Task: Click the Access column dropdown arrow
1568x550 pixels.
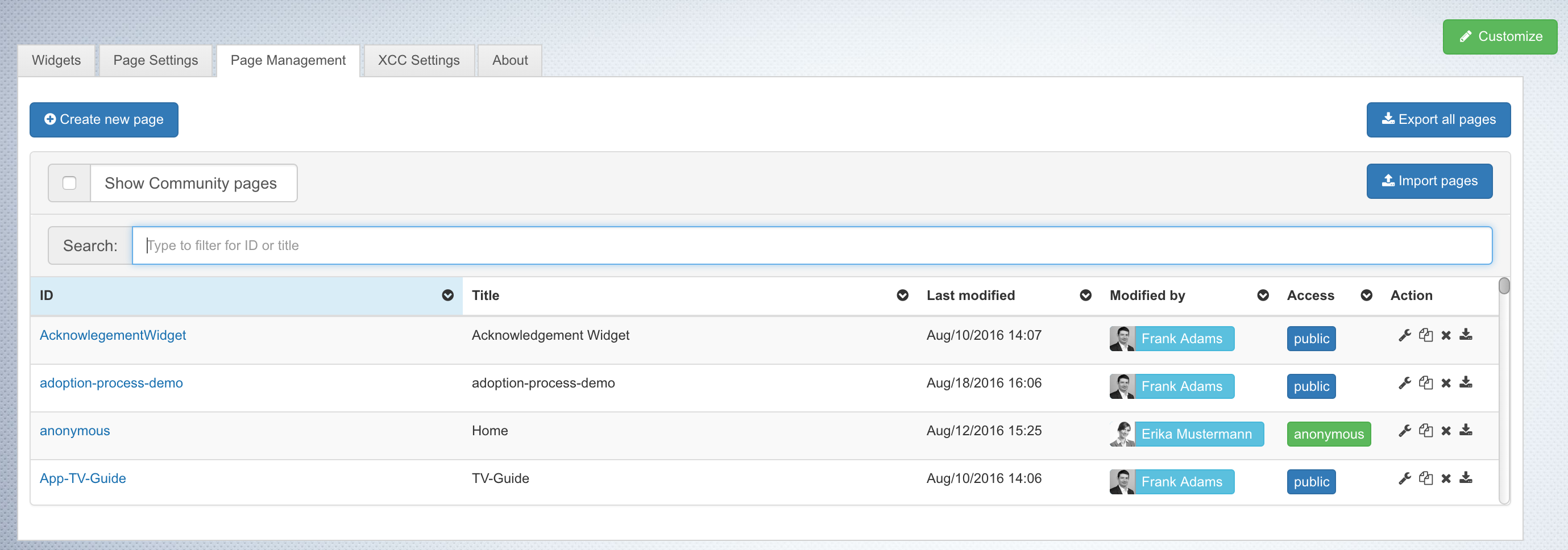Action: click(1366, 295)
